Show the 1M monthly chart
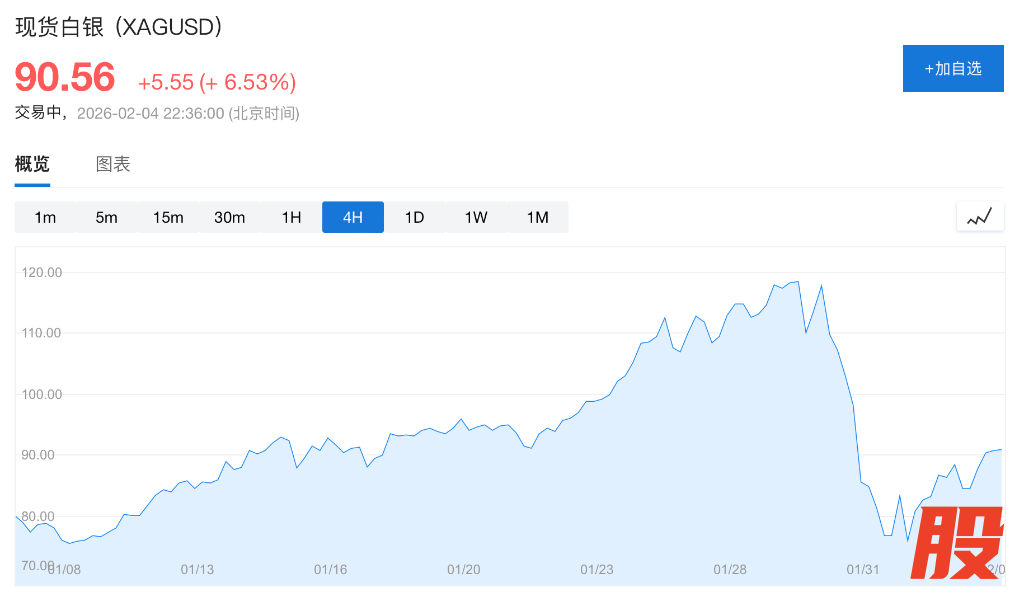The height and width of the screenshot is (598, 1024). 537,217
